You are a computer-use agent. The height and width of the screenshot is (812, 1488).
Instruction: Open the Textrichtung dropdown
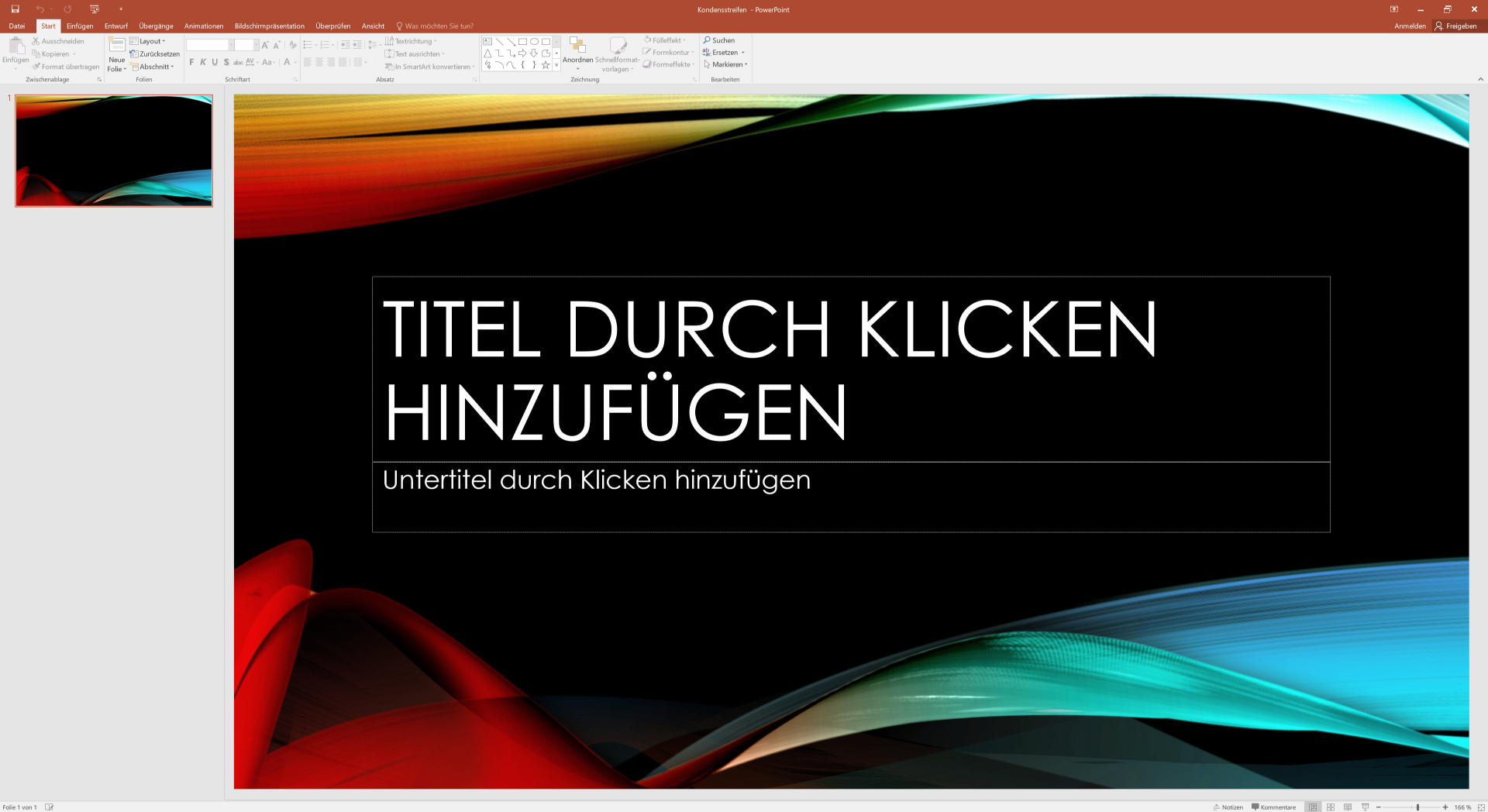click(x=412, y=41)
